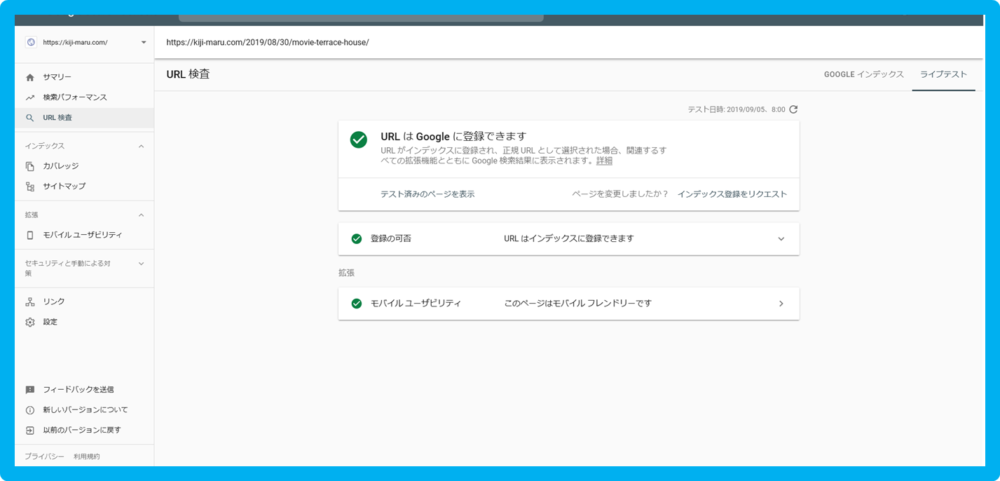Click テスト済みのページを表示

pyautogui.click(x=427, y=195)
